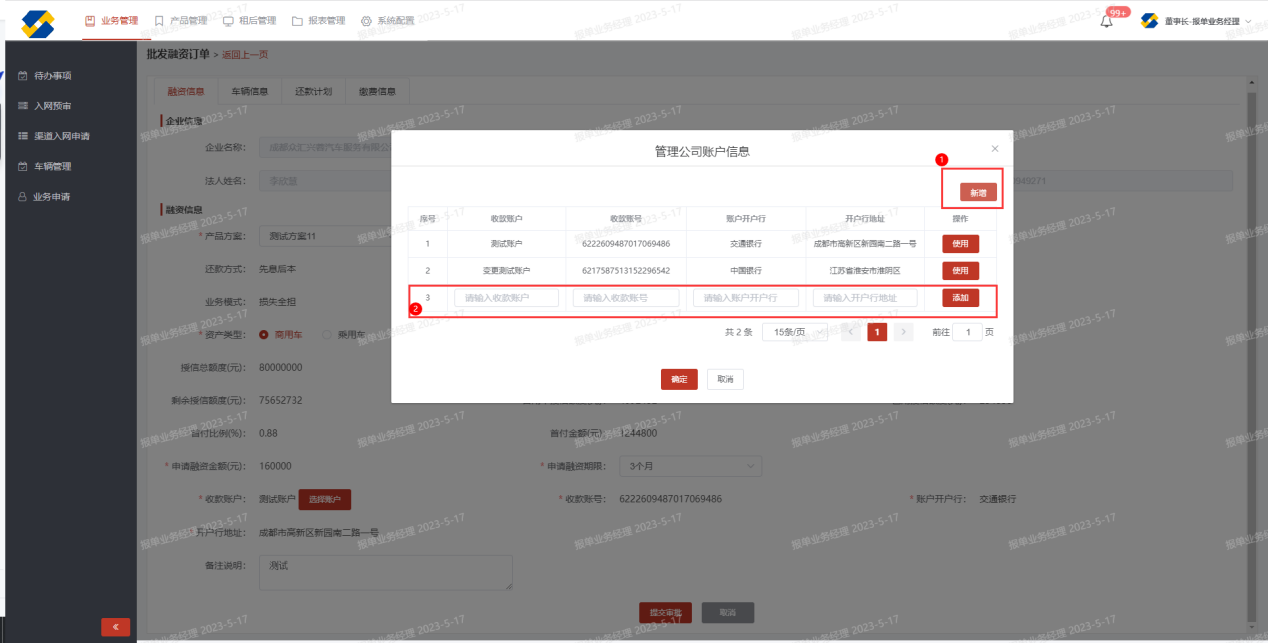1268x643 pixels.
Task: Click 使用 for the 测试账户 row
Action: [960, 243]
